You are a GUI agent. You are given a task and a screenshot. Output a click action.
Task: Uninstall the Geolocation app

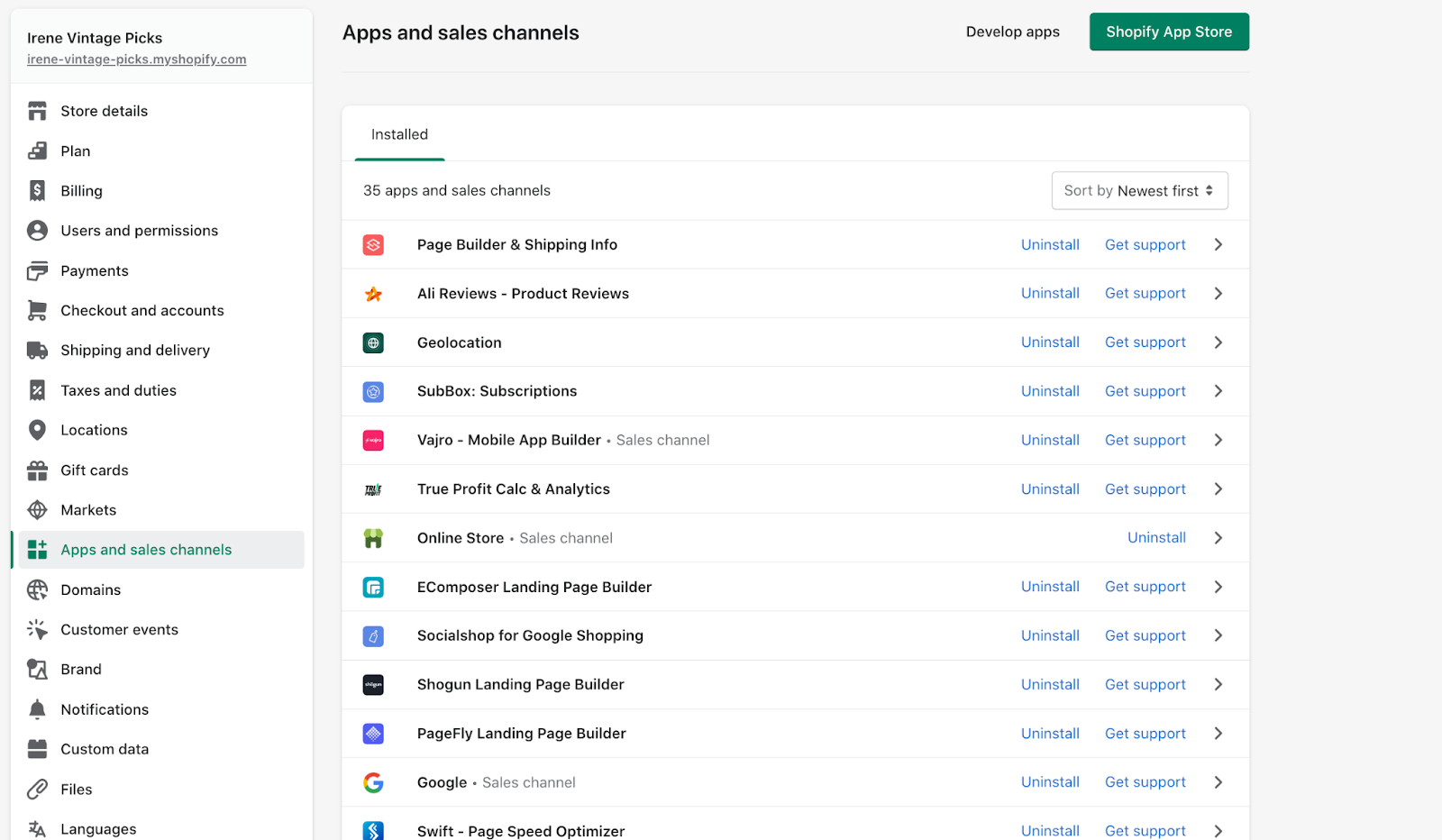click(x=1050, y=342)
